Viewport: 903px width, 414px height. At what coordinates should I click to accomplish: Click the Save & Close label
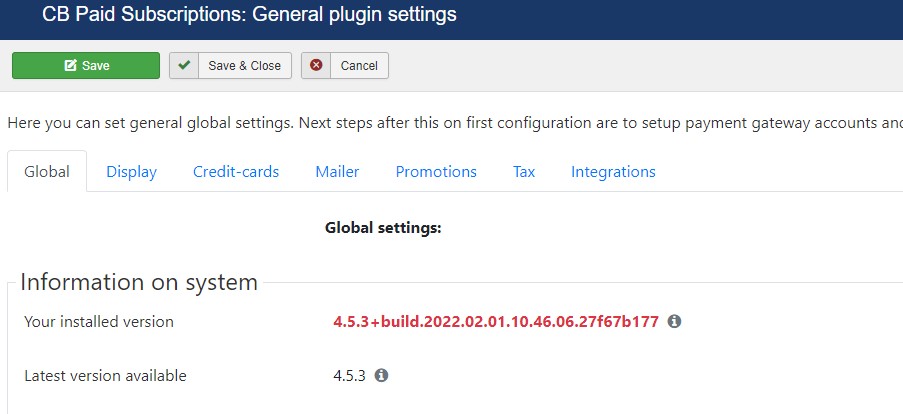(245, 66)
